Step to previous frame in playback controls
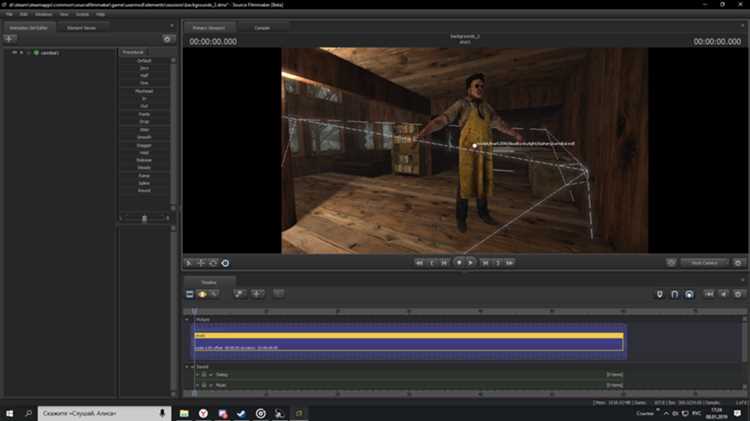The height and width of the screenshot is (421, 750). [x=444, y=263]
